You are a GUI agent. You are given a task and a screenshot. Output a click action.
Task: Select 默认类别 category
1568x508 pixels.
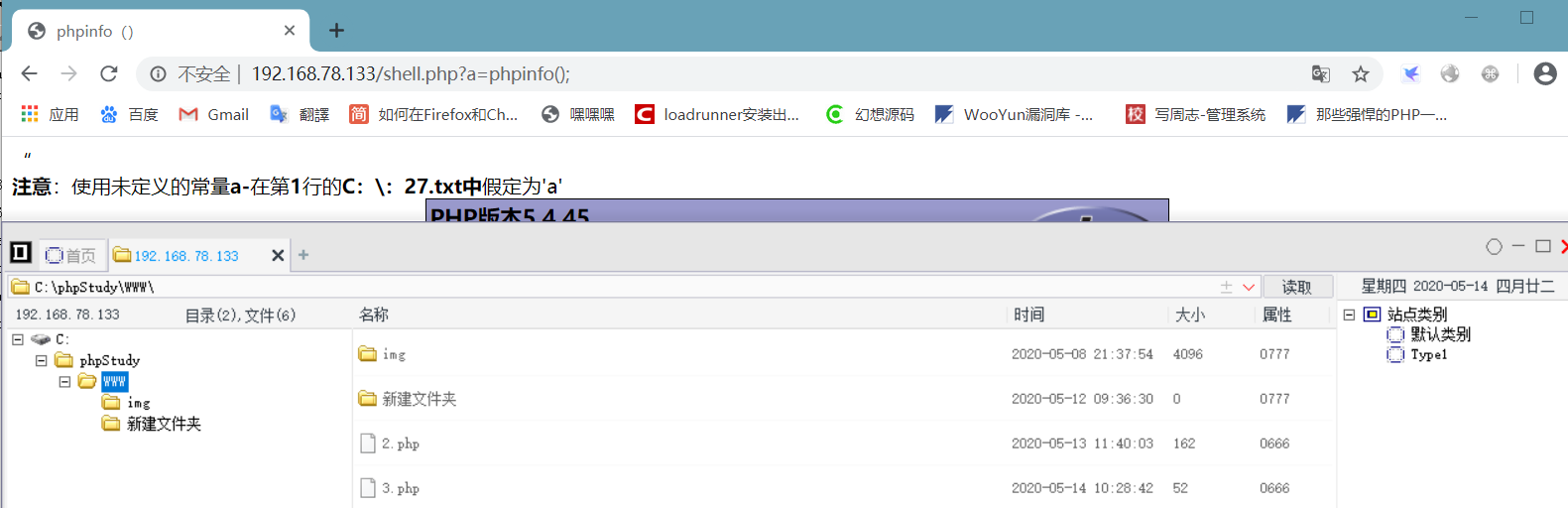point(1429,334)
